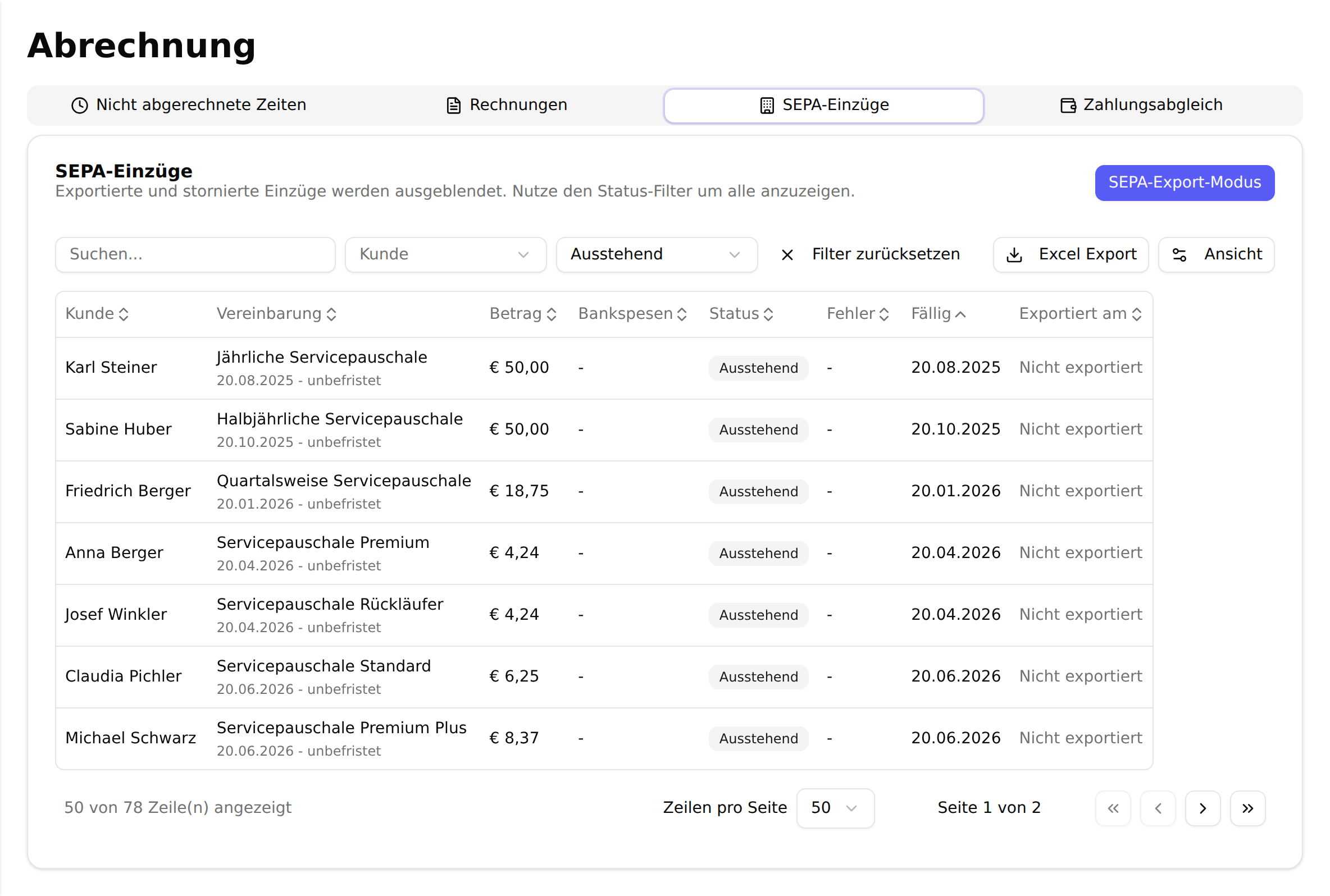
Task: Go to the first page
Action: click(x=1113, y=808)
